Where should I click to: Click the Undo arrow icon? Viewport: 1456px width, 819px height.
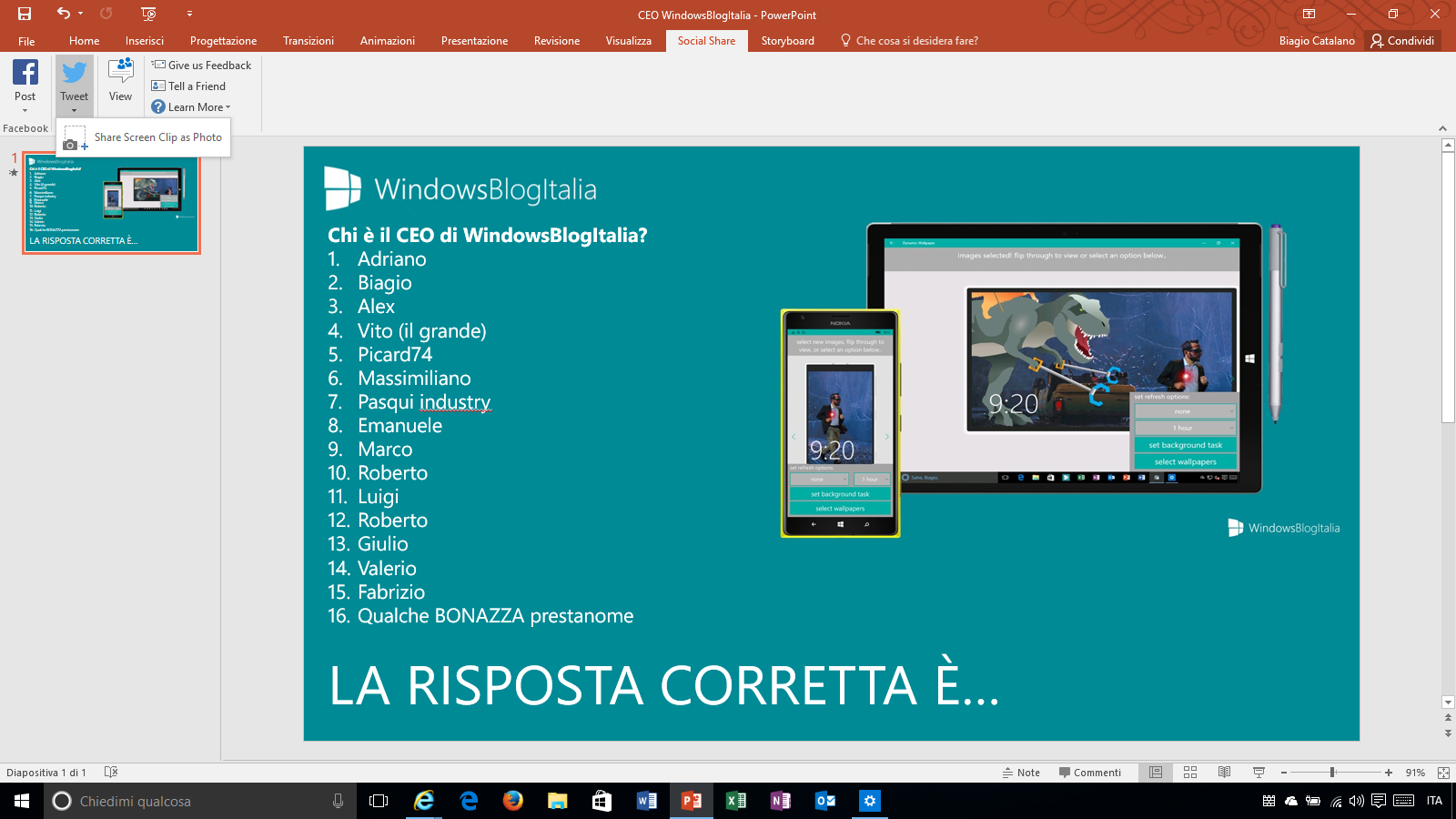point(63,14)
